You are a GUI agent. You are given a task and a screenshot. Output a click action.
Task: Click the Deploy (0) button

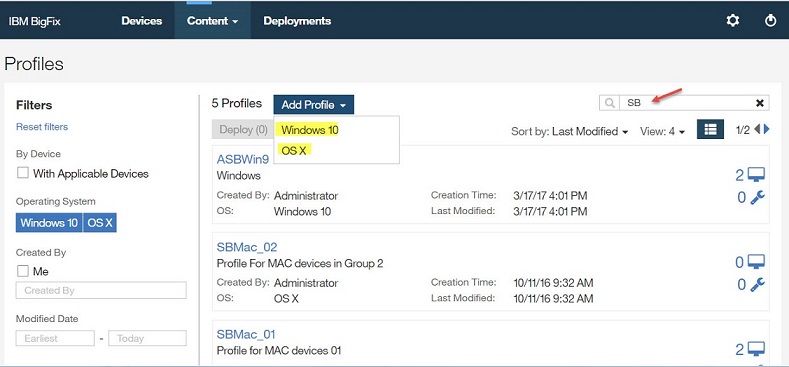[243, 129]
